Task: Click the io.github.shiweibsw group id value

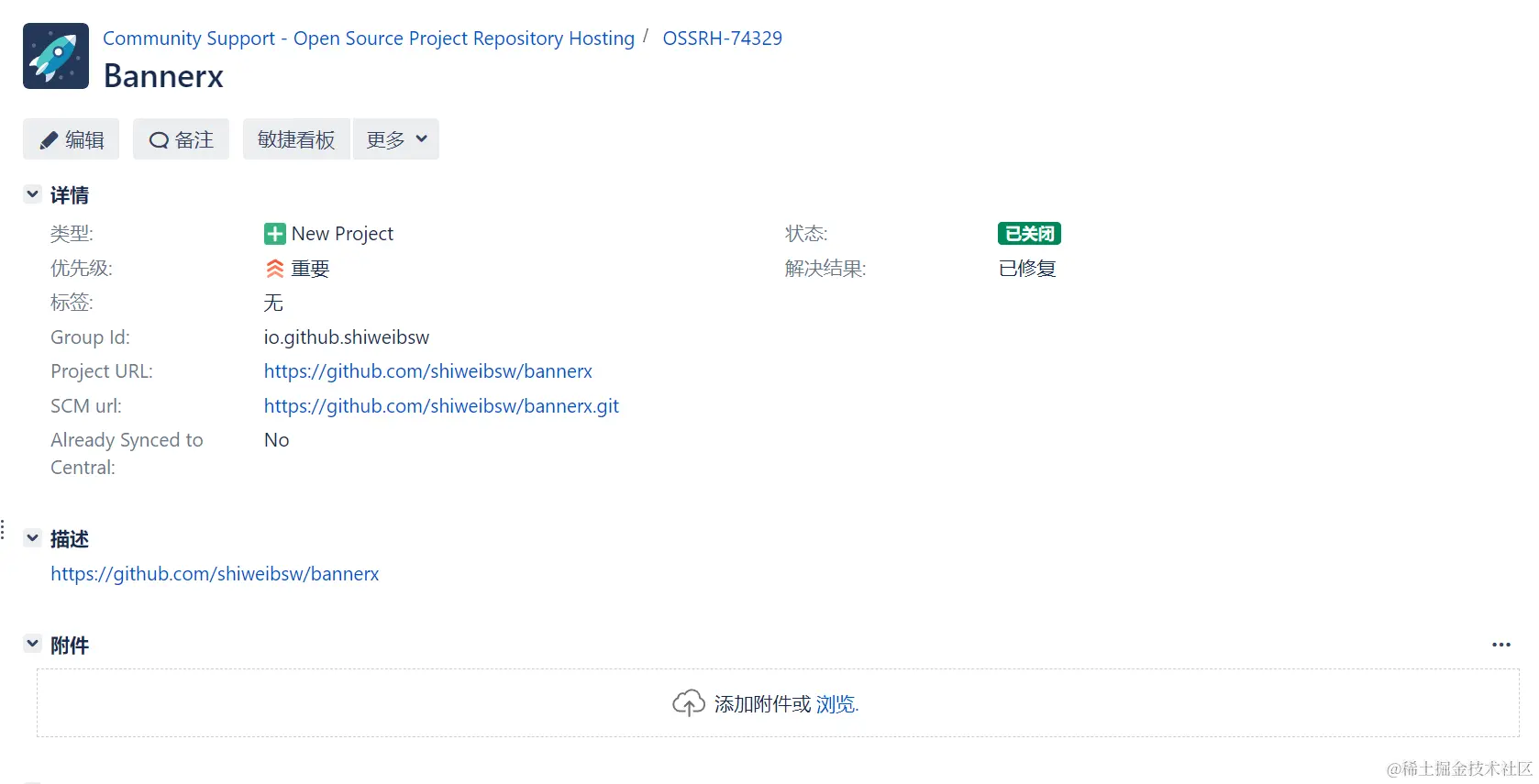Action: pyautogui.click(x=347, y=337)
